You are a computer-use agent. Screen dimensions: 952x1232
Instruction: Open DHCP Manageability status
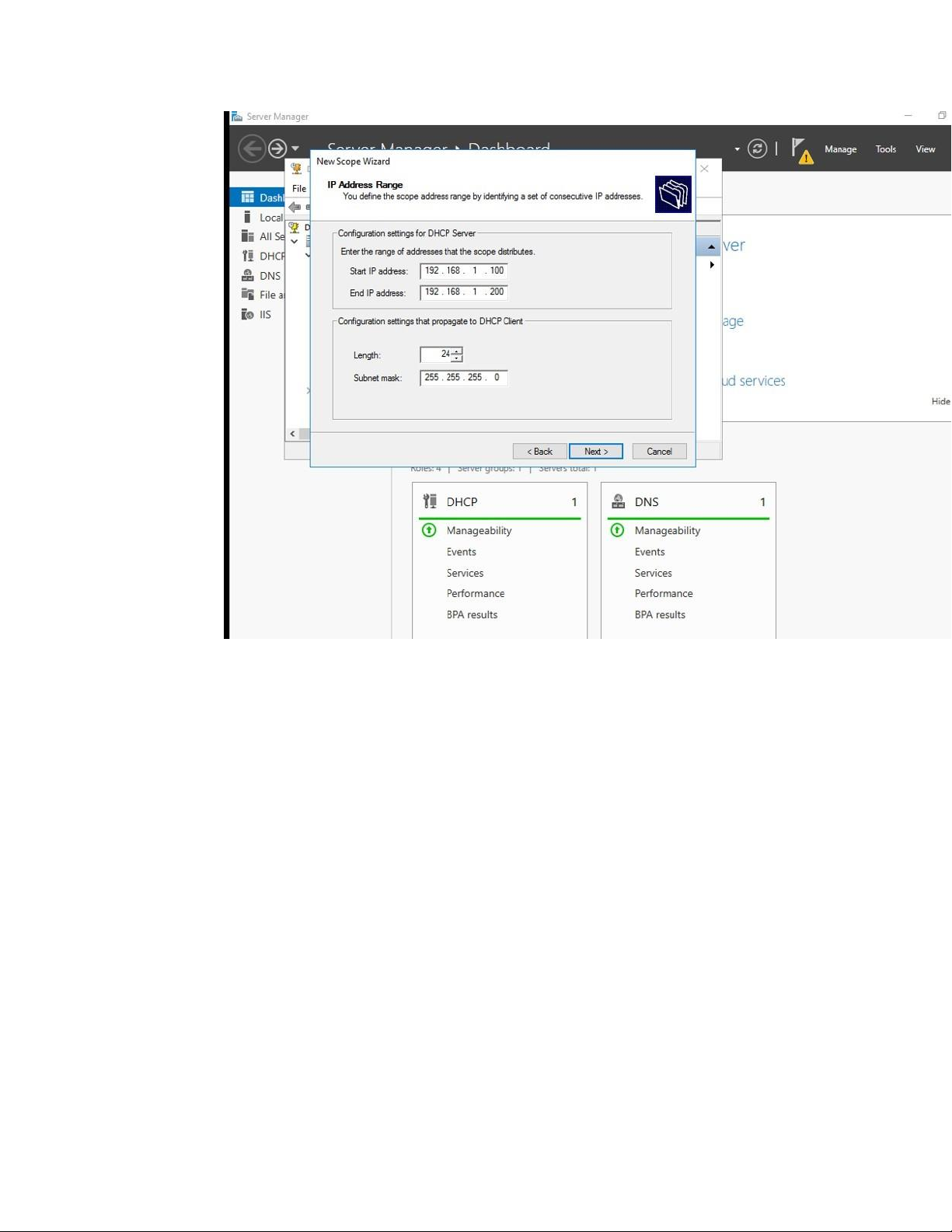click(479, 531)
